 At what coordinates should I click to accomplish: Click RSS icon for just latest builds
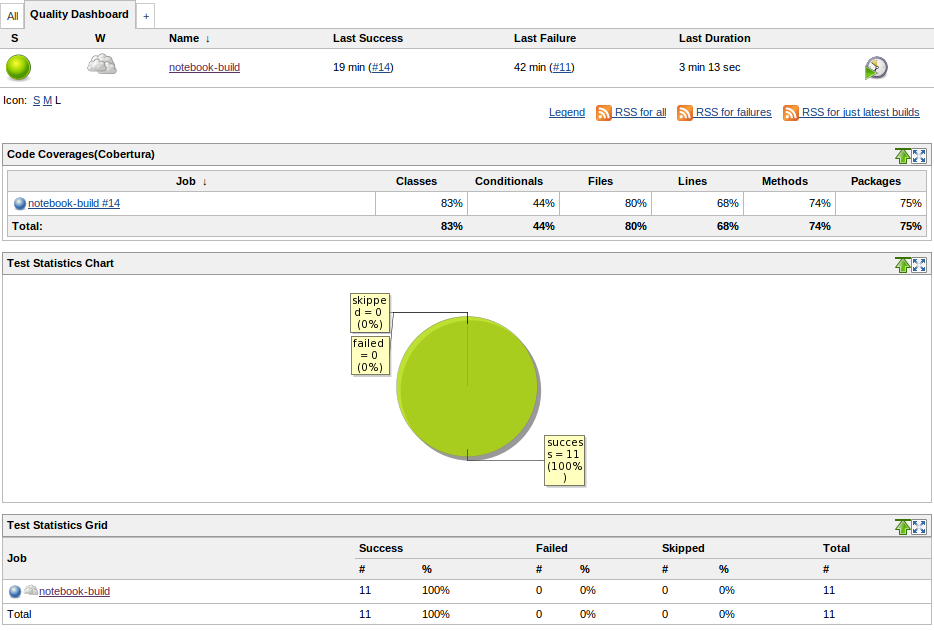[791, 113]
